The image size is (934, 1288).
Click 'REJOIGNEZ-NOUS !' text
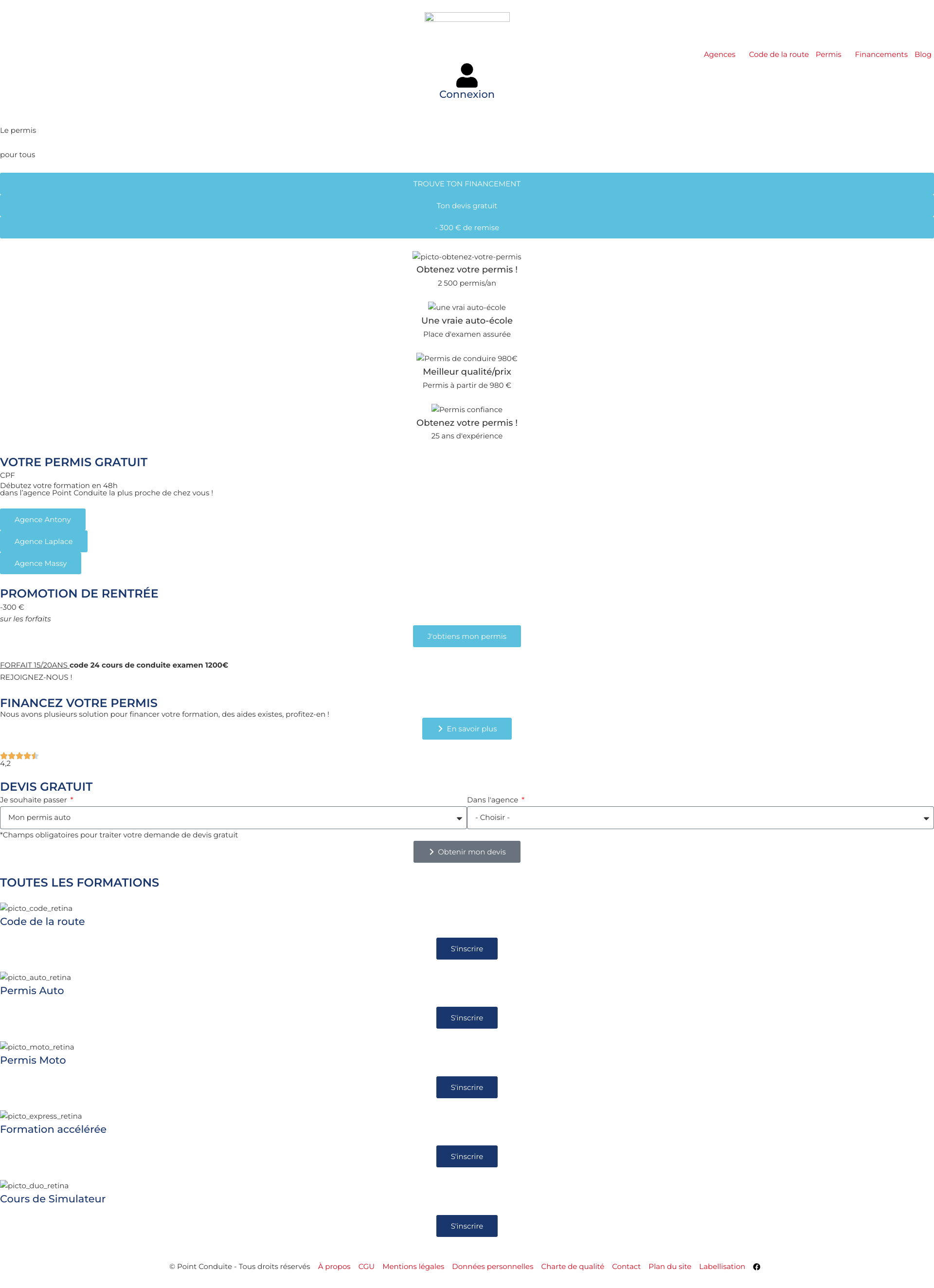36,677
